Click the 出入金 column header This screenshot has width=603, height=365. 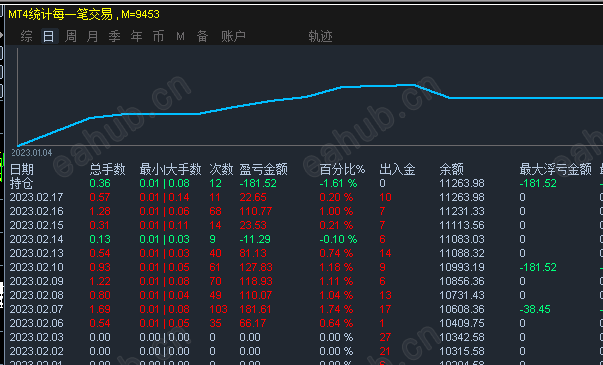click(x=397, y=169)
